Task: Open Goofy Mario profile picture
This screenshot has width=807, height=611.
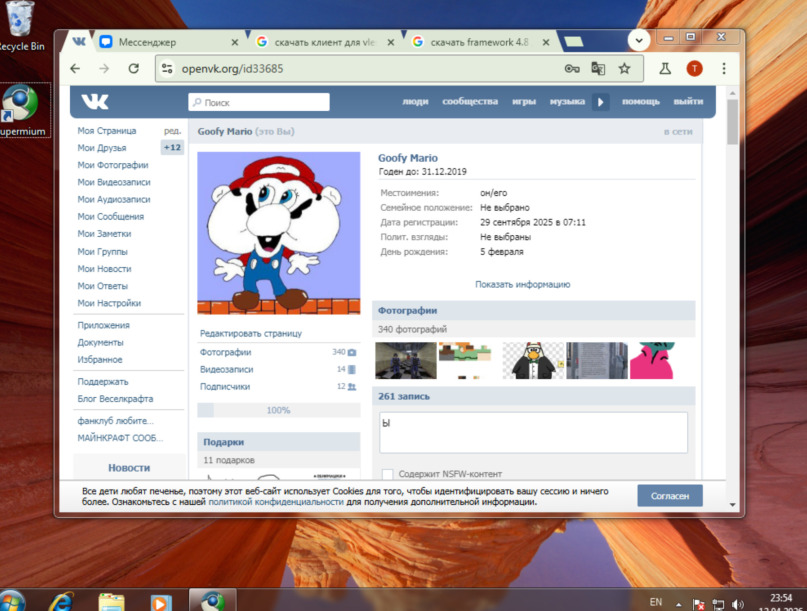Action: pyautogui.click(x=278, y=233)
